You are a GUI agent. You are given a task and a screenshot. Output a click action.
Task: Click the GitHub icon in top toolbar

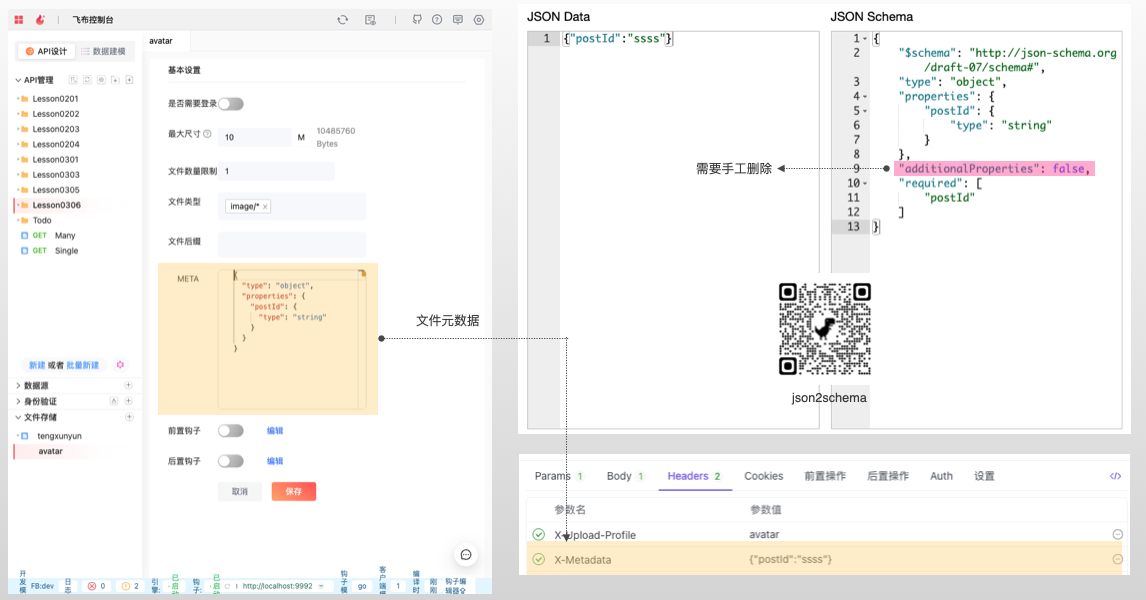(417, 19)
